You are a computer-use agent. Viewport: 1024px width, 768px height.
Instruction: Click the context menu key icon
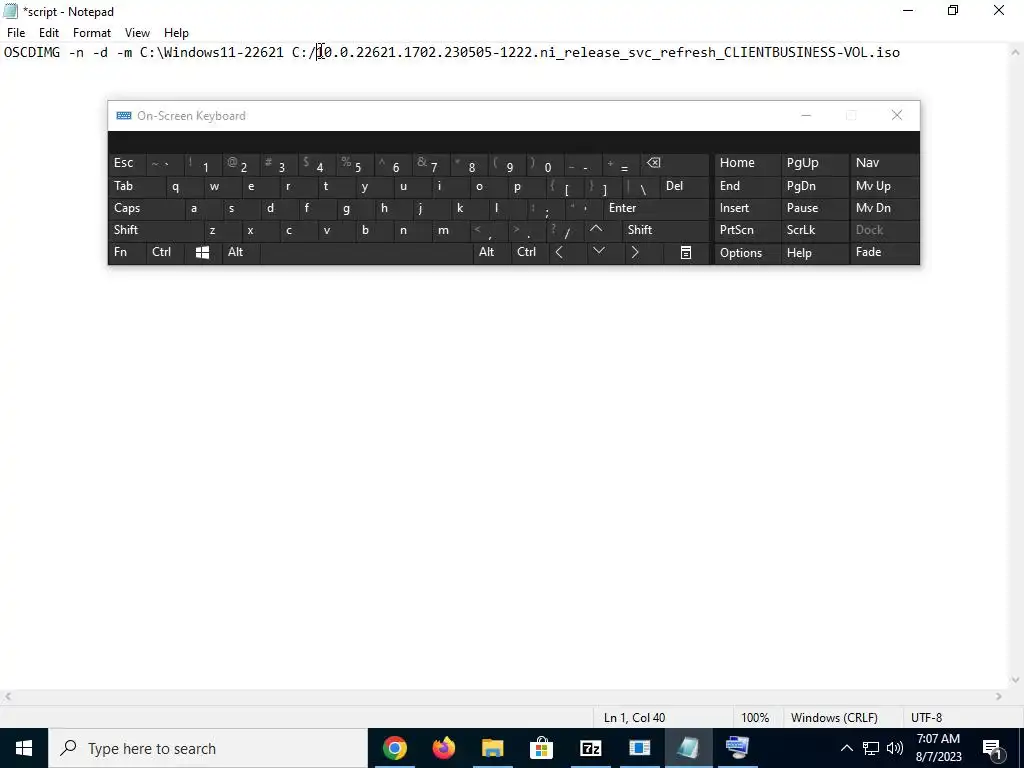pyautogui.click(x=686, y=252)
